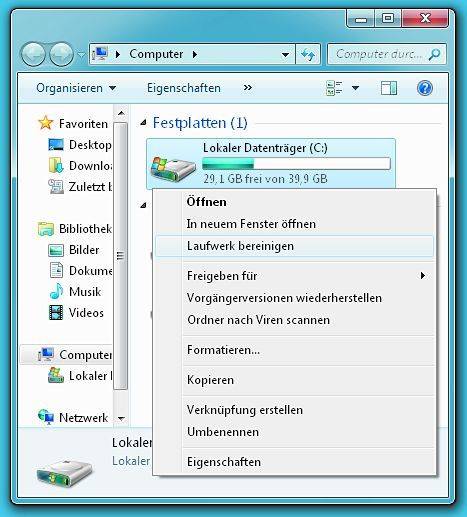Open the Organisieren menu
Screen dimensions: 467x517
76,88
